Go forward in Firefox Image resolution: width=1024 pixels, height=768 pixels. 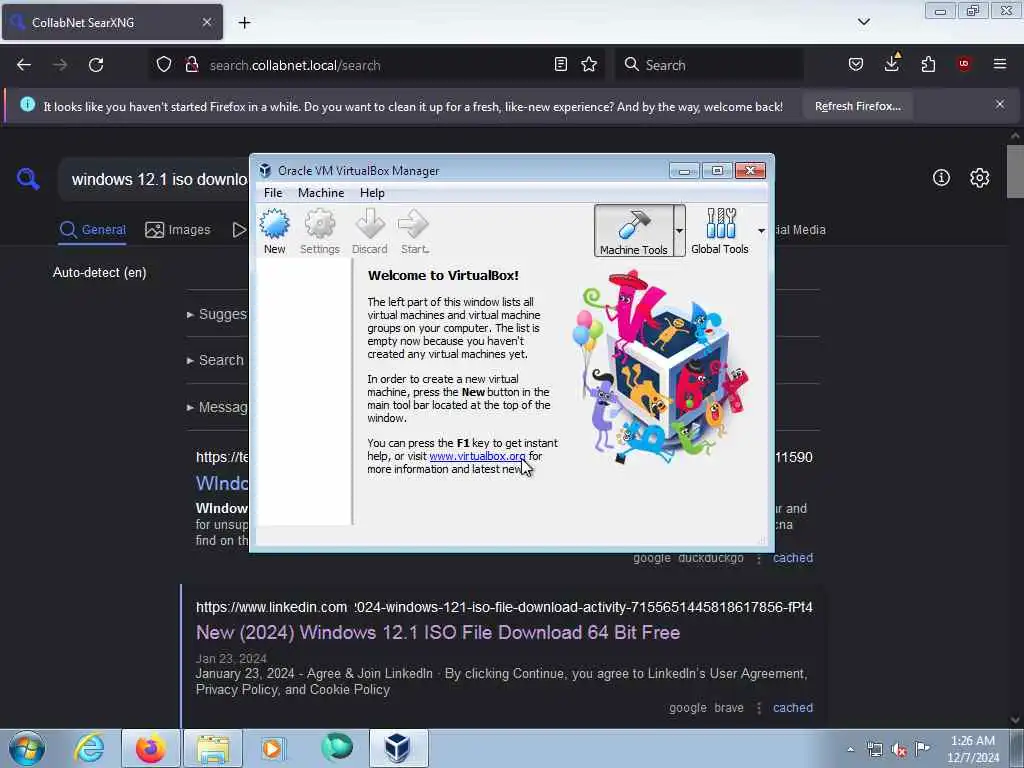(60, 65)
